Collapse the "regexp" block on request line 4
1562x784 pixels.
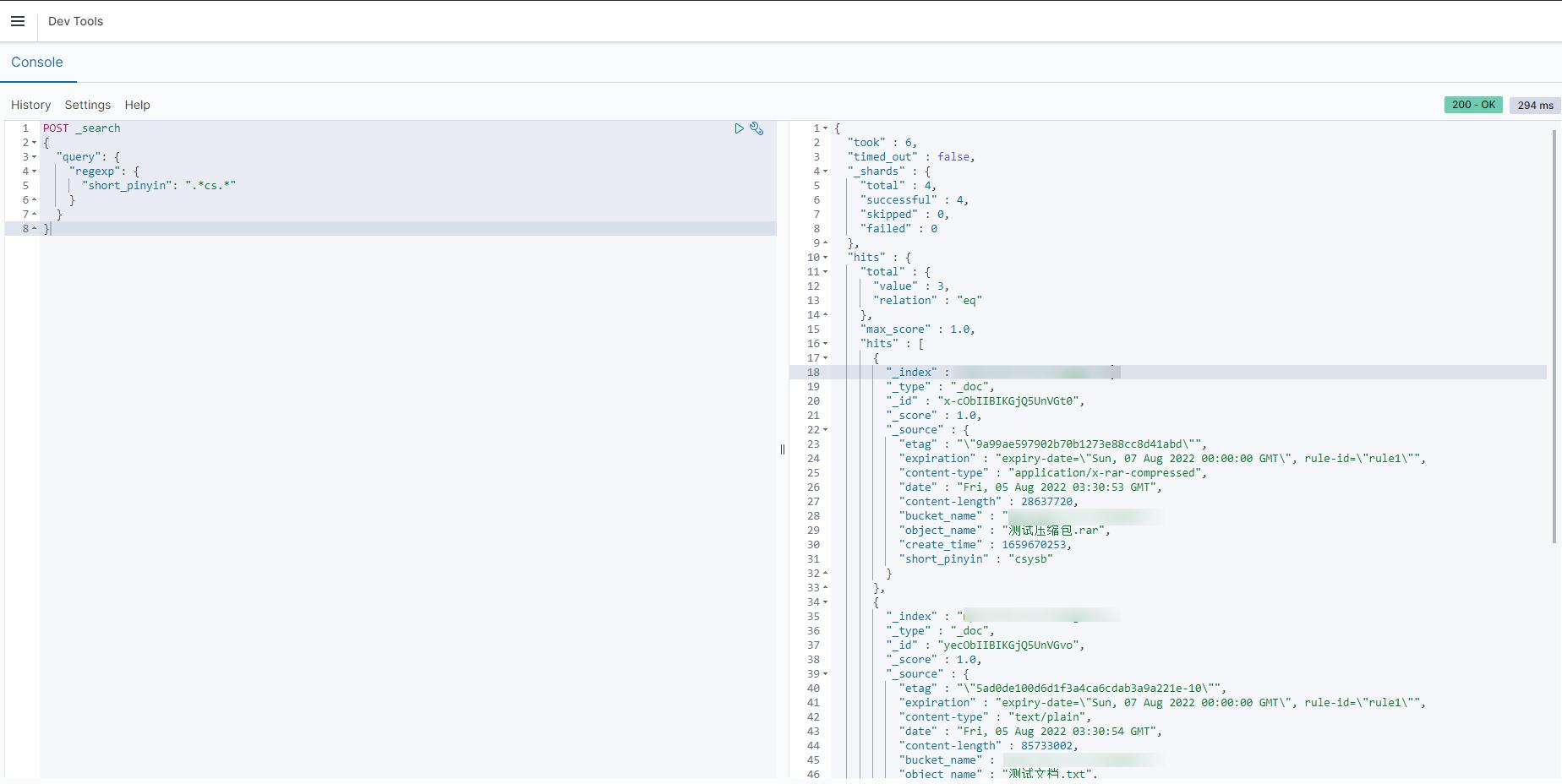(x=35, y=171)
